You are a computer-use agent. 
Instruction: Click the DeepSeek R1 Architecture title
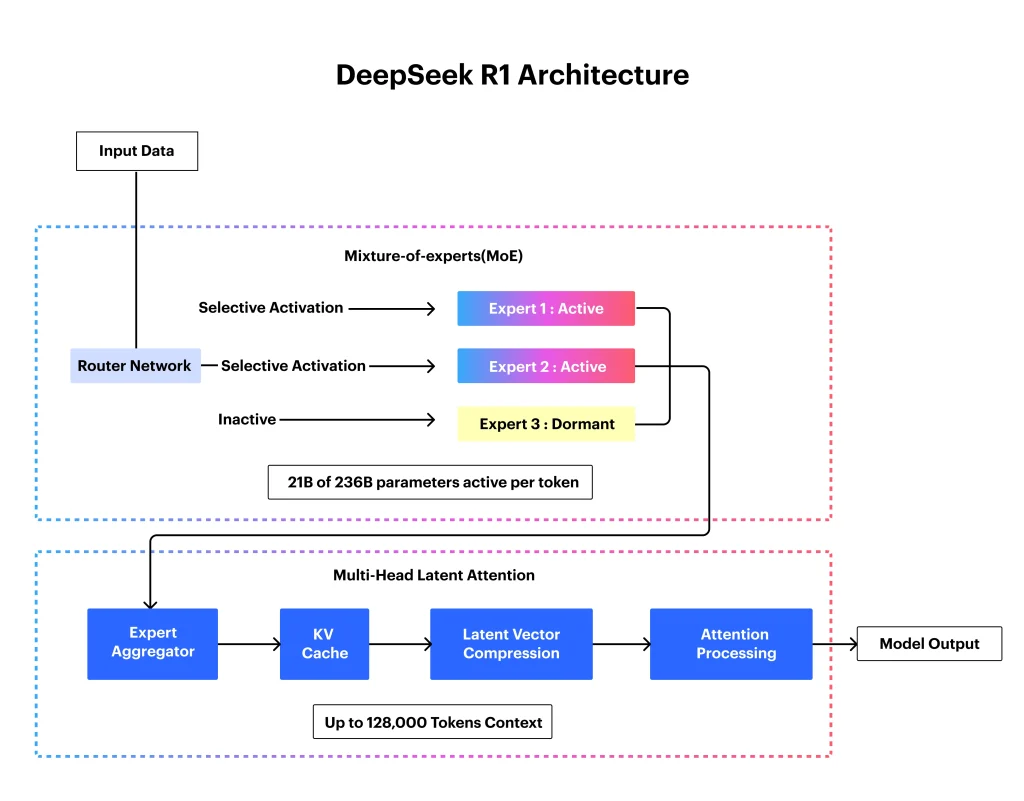click(x=512, y=75)
